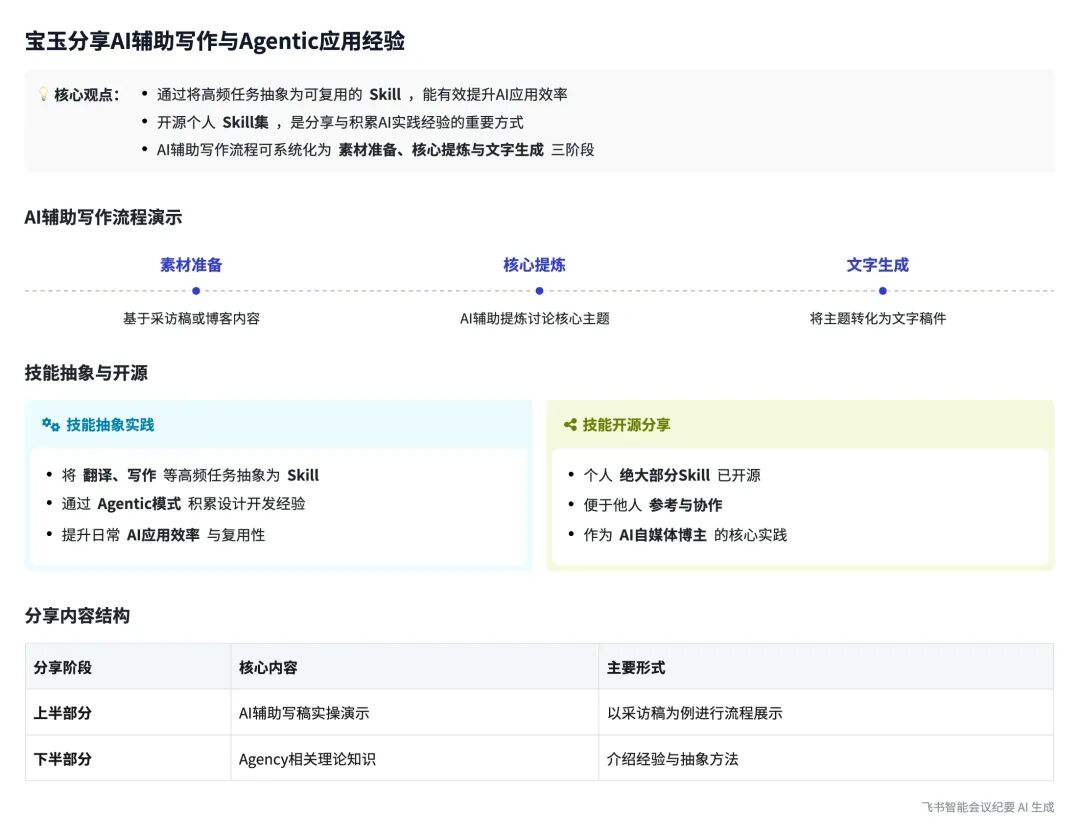Click the bullet 提升日常 AI应用效率 与复用性
The width and height of the screenshot is (1080, 838).
click(x=163, y=535)
